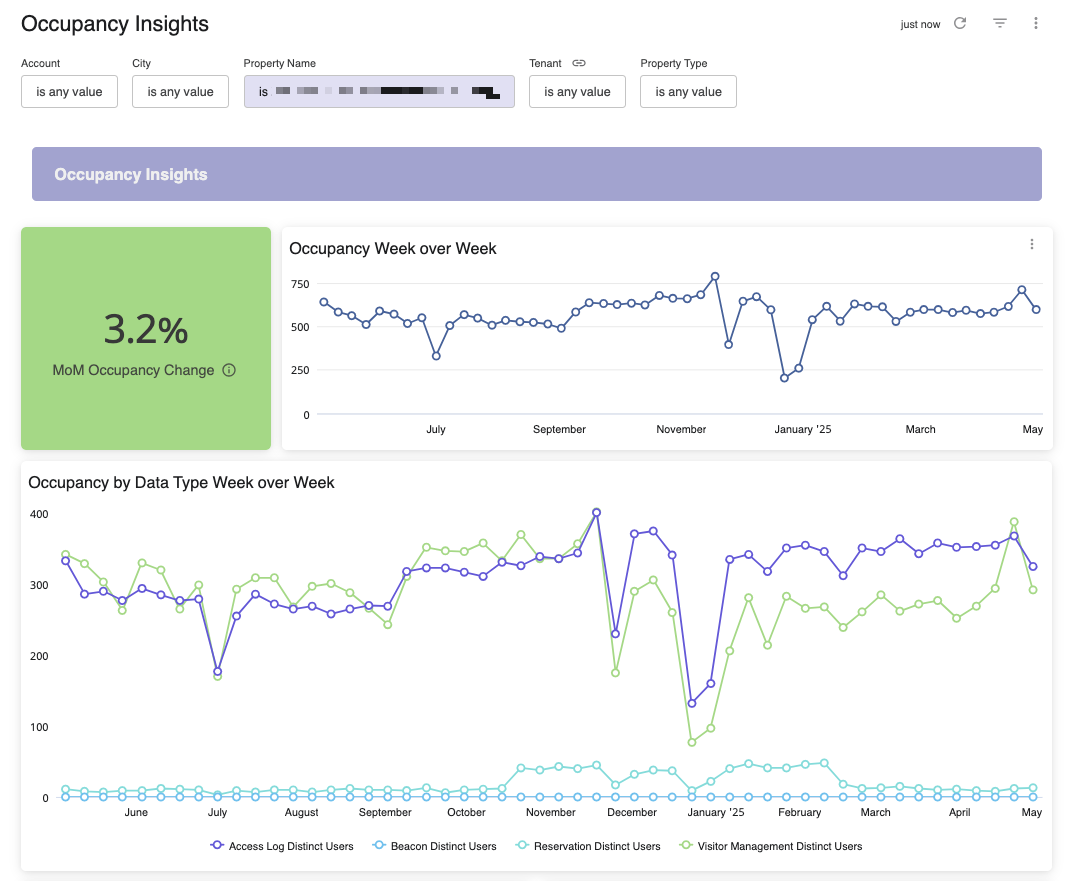Click the 3.2% MoM Occupancy tile
This screenshot has width=1075, height=881.
tap(146, 338)
